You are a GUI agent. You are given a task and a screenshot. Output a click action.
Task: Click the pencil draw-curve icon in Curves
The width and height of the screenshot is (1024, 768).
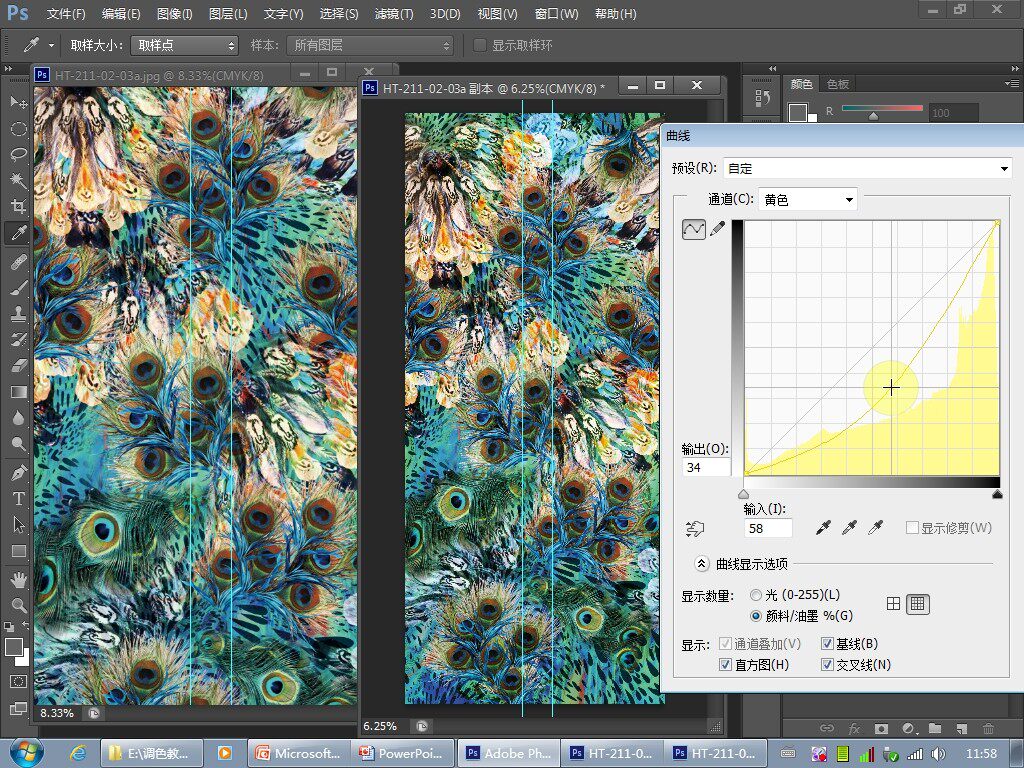[x=717, y=229]
